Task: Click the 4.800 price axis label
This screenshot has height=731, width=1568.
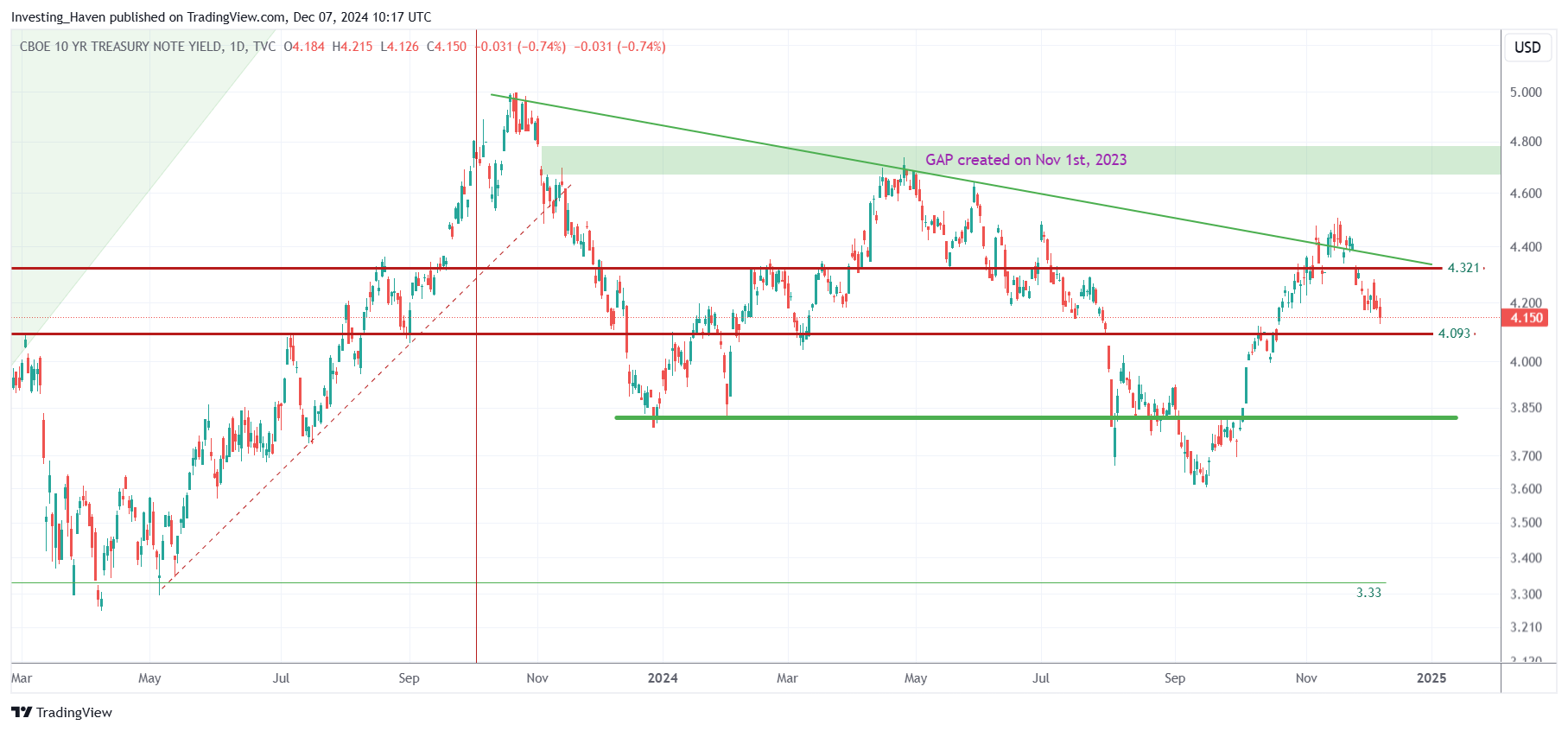Action: tap(1526, 142)
